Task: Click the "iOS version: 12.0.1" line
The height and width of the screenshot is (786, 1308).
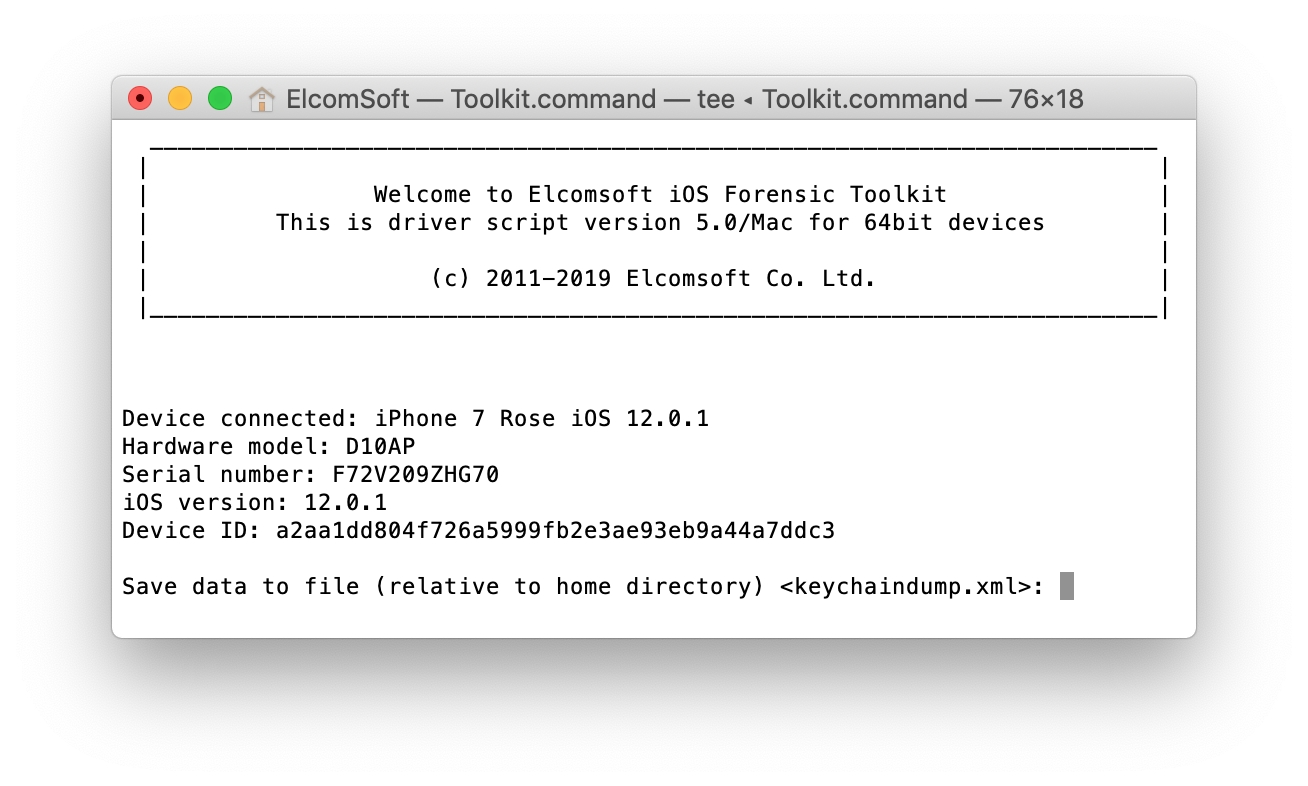Action: pos(254,502)
